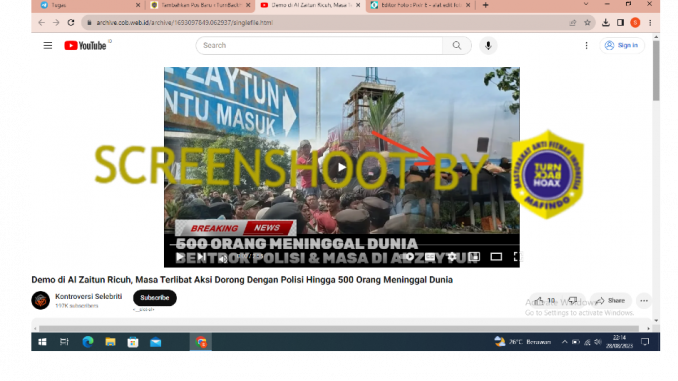This screenshot has width=678, height=381.
Task: Go forward with browser forward arrow
Action: coord(56,22)
